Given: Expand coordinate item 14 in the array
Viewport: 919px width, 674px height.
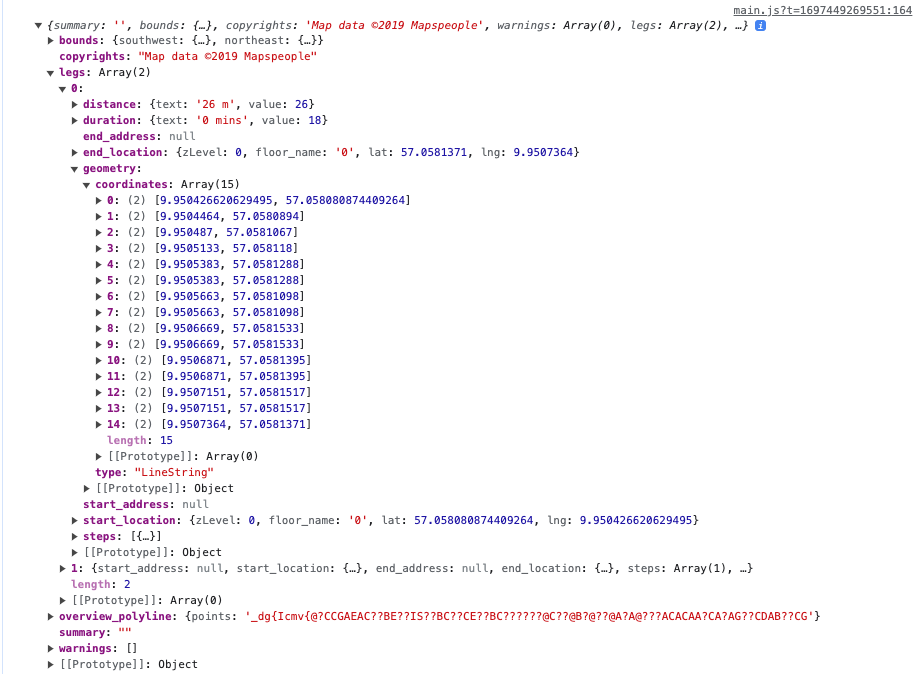Looking at the screenshot, I should (99, 425).
